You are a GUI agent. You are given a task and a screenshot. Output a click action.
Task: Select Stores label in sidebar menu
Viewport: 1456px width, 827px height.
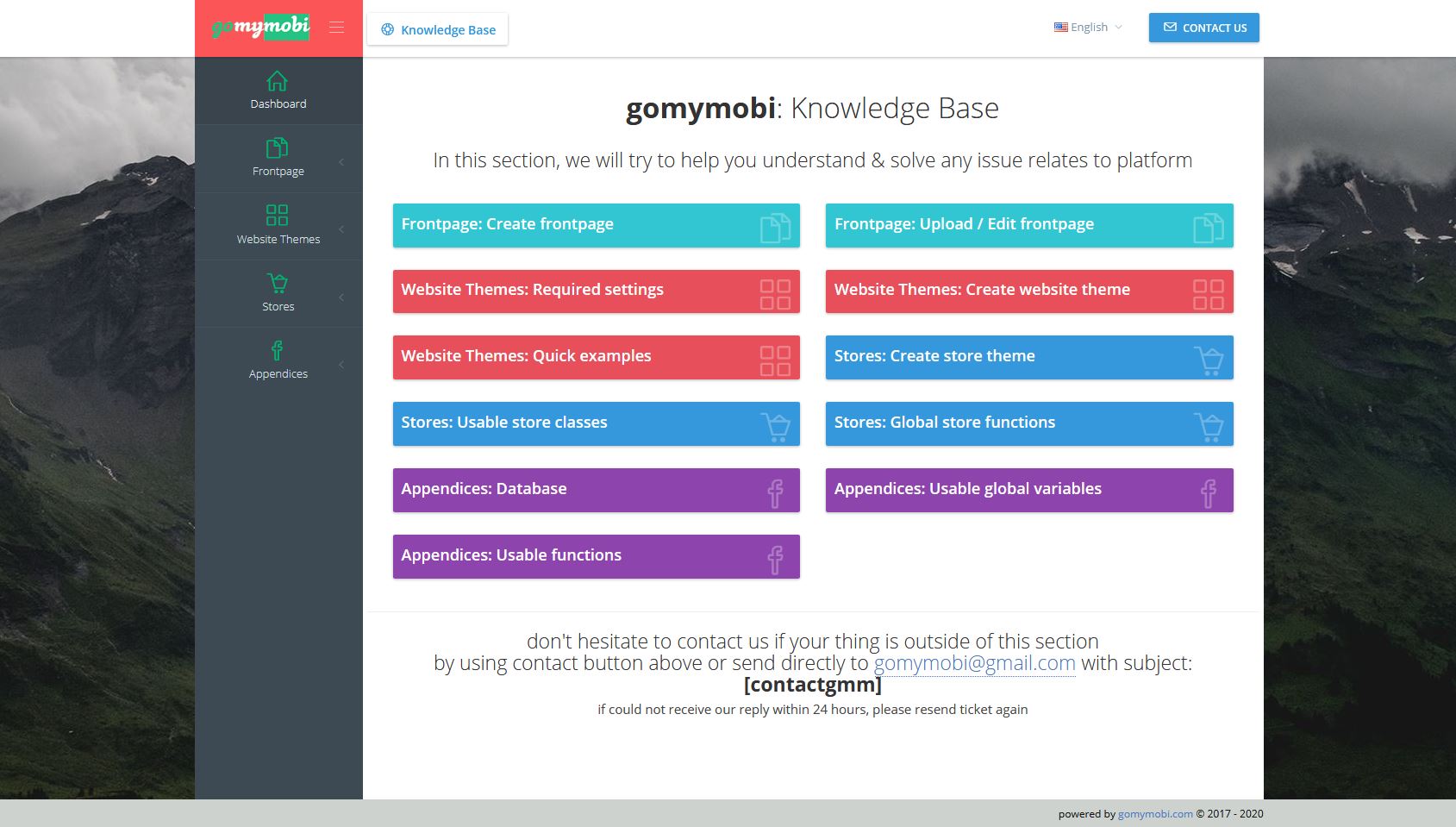[x=278, y=306]
